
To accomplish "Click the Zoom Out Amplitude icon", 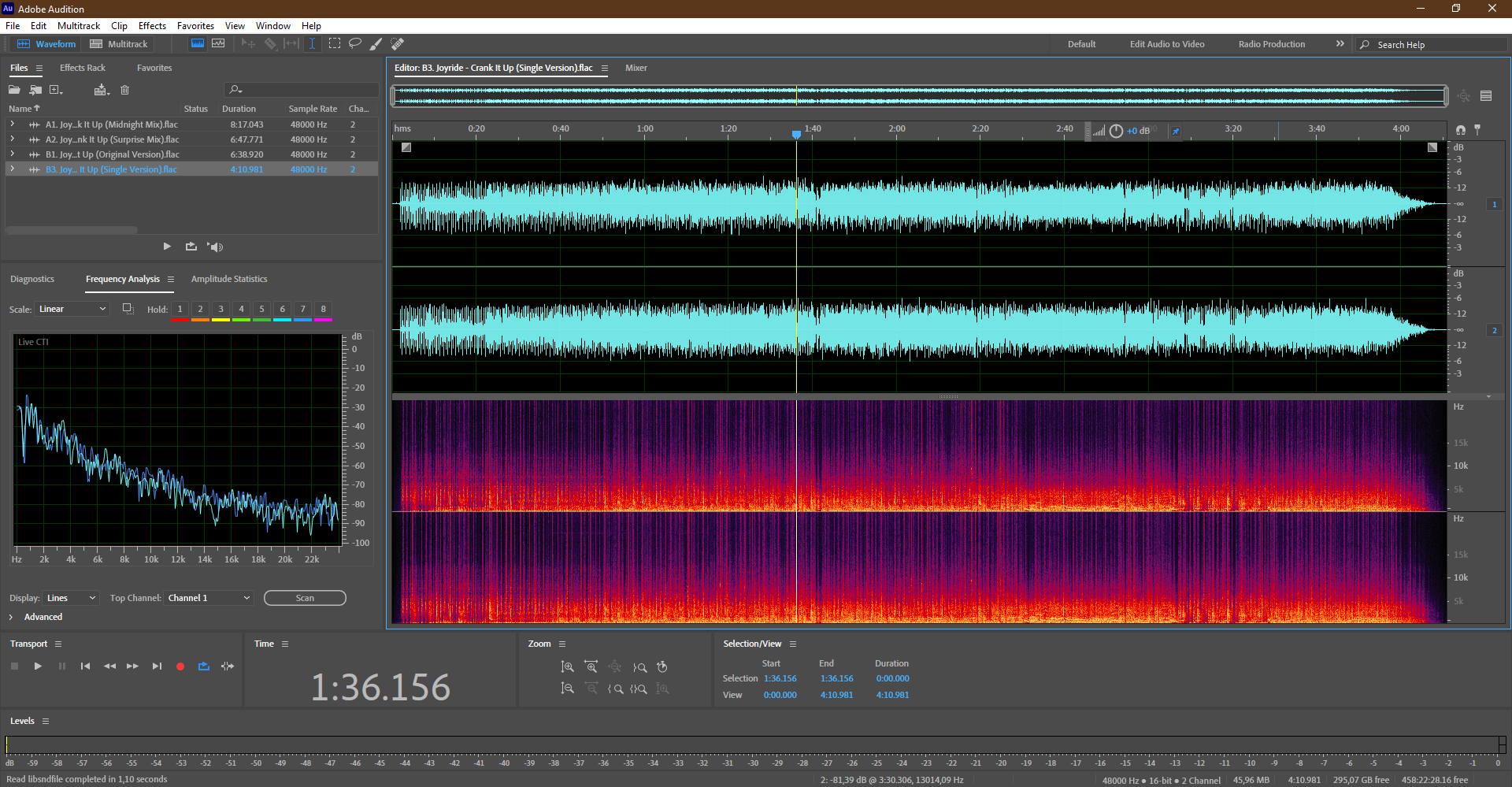I will coord(567,689).
